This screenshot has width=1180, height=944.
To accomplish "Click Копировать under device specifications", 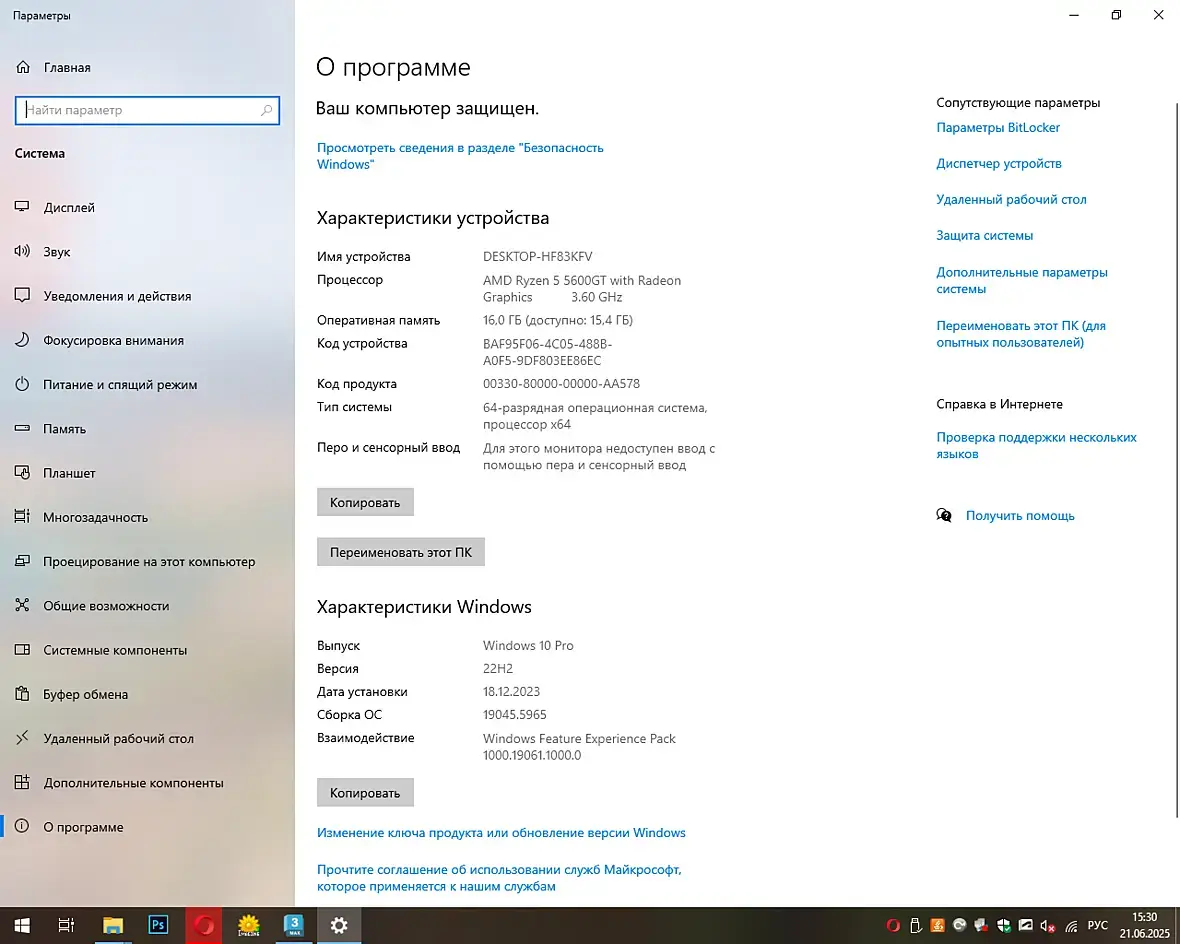I will coord(365,502).
